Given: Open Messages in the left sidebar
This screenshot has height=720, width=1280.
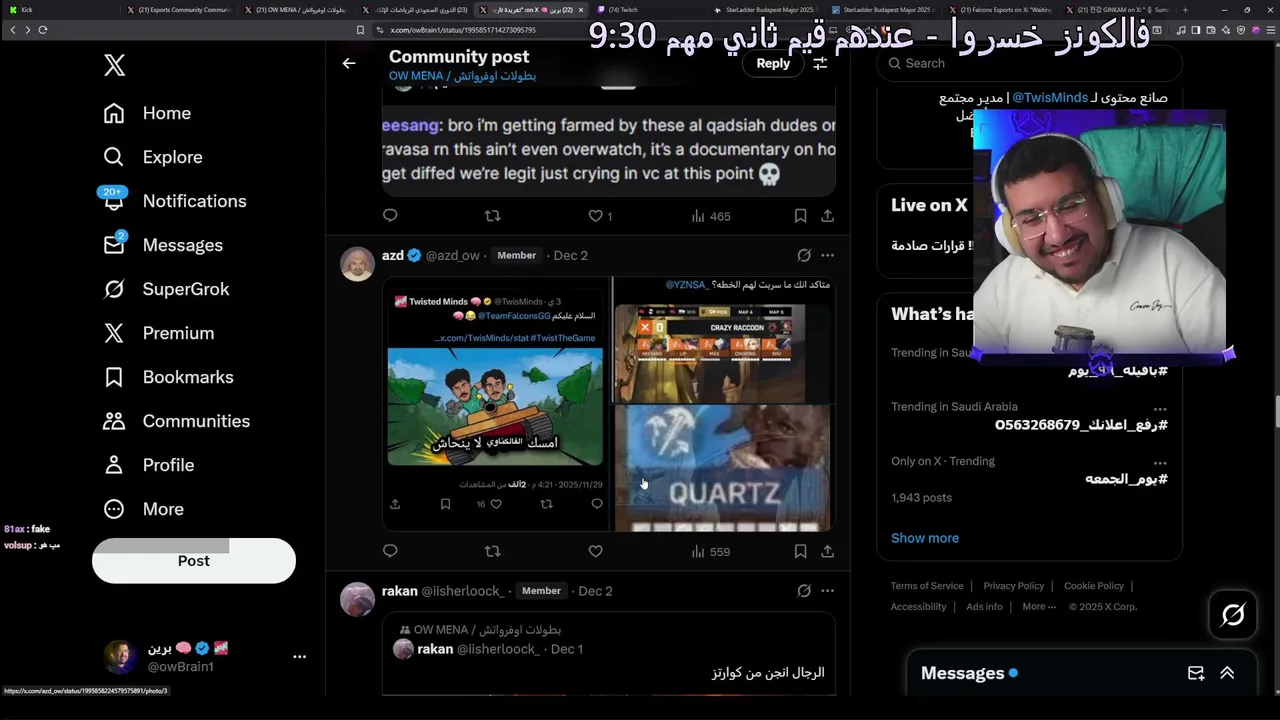Looking at the screenshot, I should [x=163, y=245].
